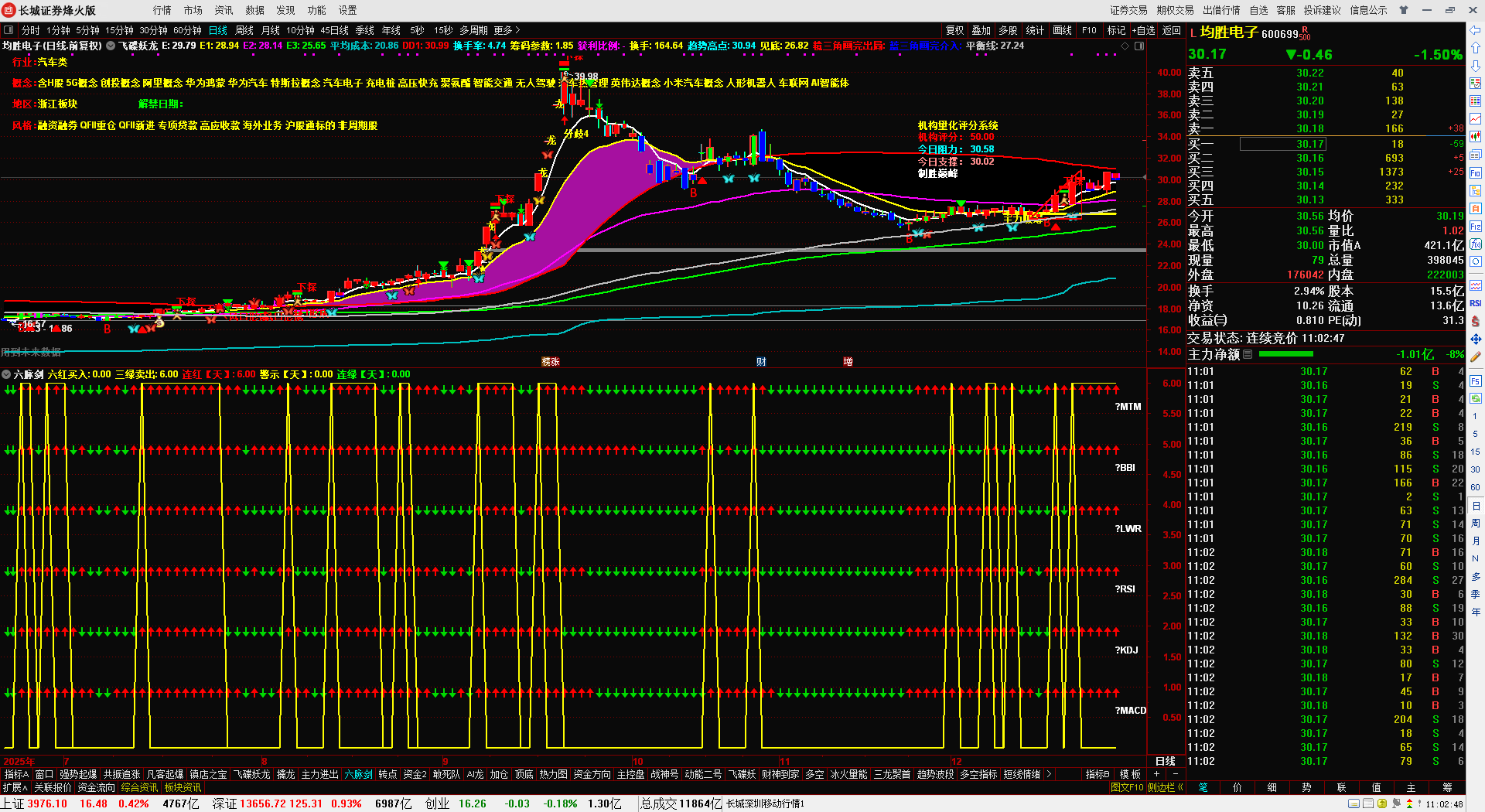This screenshot has height=812, width=1485.
Task: Click the pencil drawing tool sidebar icon
Action: coord(1476,357)
